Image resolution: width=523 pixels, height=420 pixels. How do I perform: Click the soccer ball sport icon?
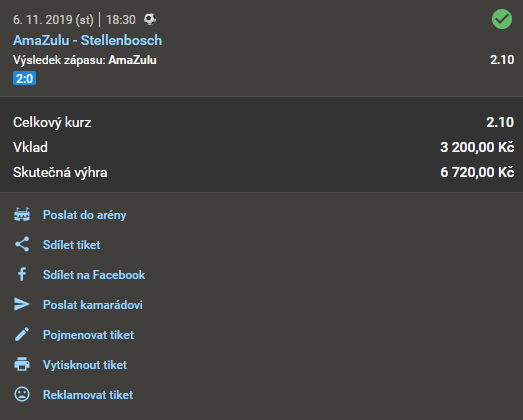click(150, 19)
